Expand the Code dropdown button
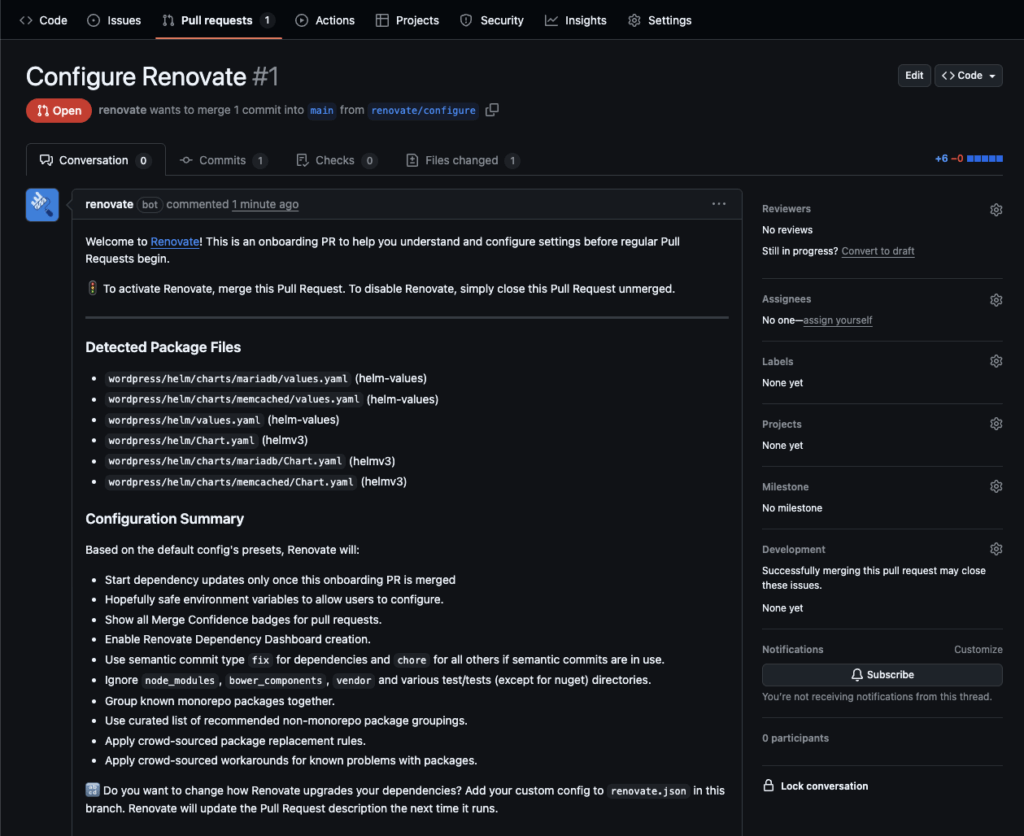The width and height of the screenshot is (1024, 836). (x=968, y=76)
